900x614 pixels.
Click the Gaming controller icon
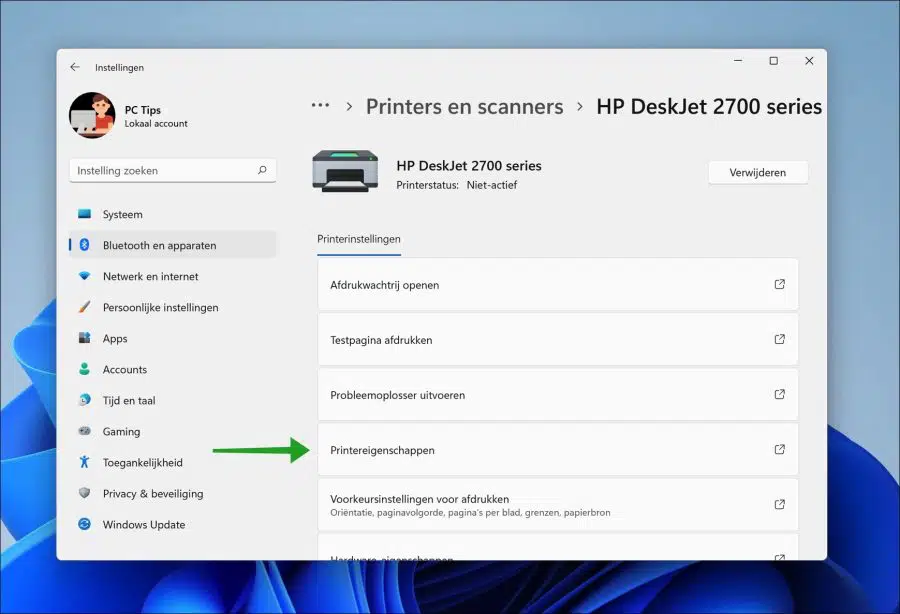(x=84, y=431)
